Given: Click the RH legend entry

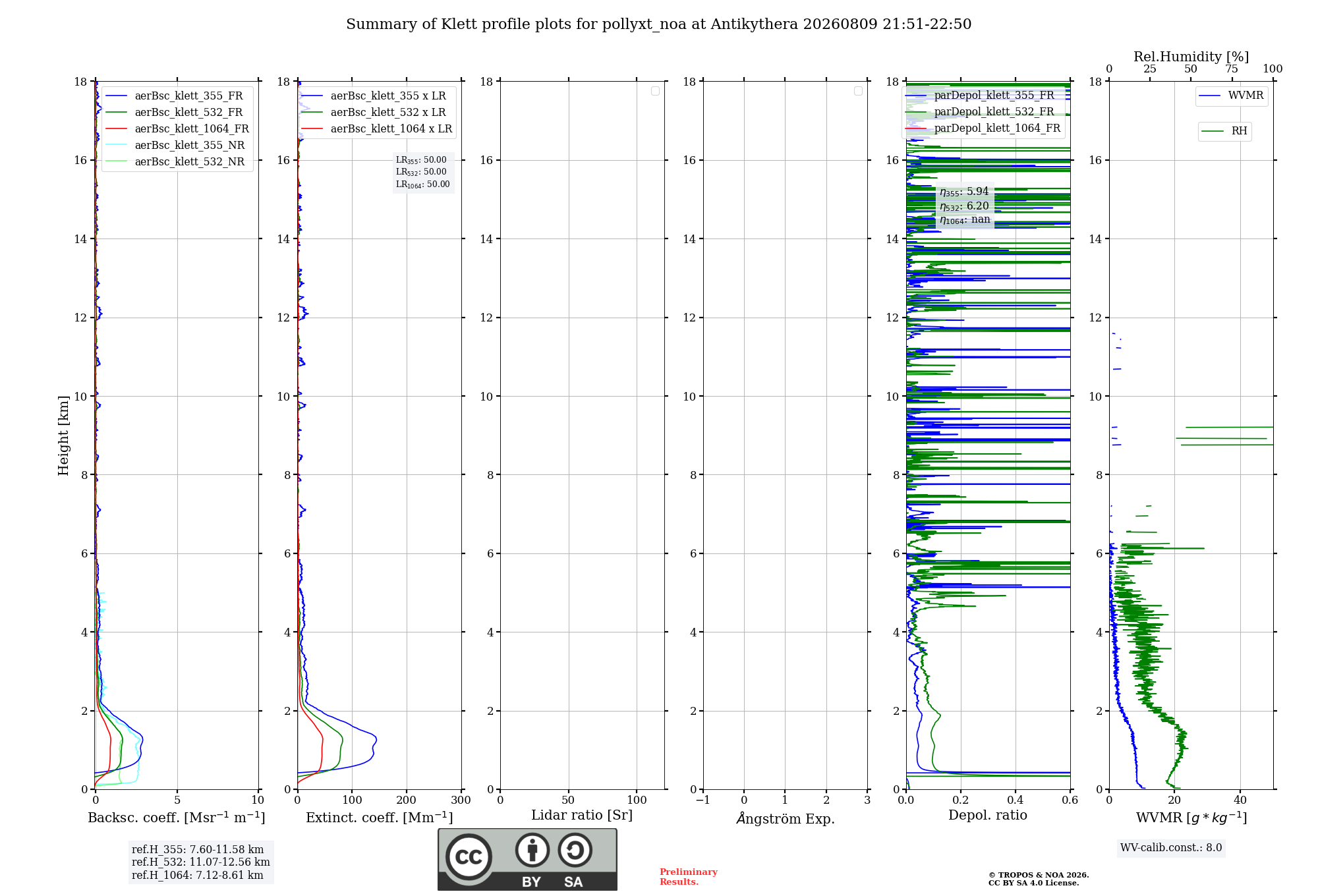Looking at the screenshot, I should 1224,131.
